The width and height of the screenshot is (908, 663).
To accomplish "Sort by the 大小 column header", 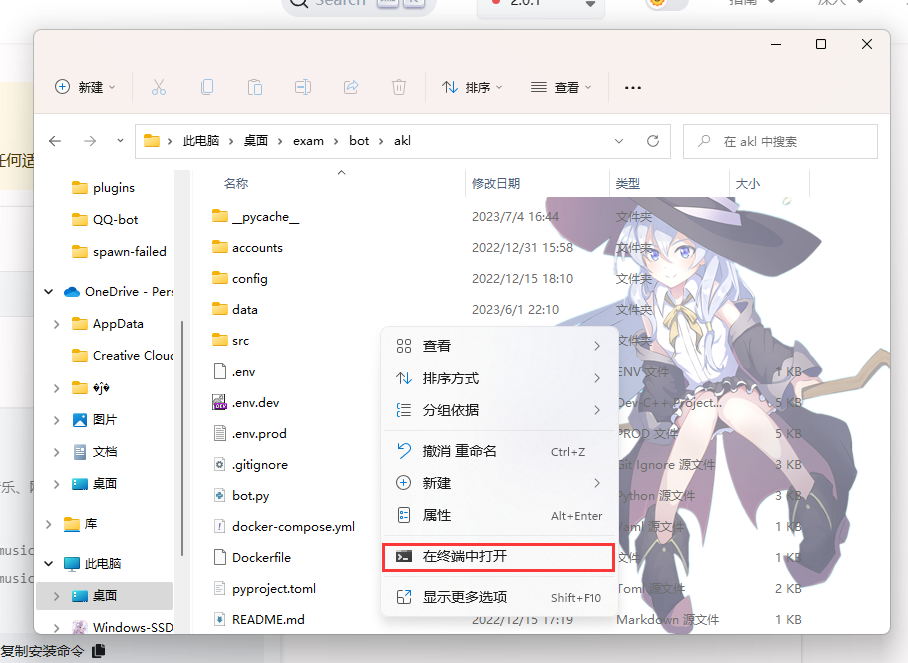I will click(748, 184).
